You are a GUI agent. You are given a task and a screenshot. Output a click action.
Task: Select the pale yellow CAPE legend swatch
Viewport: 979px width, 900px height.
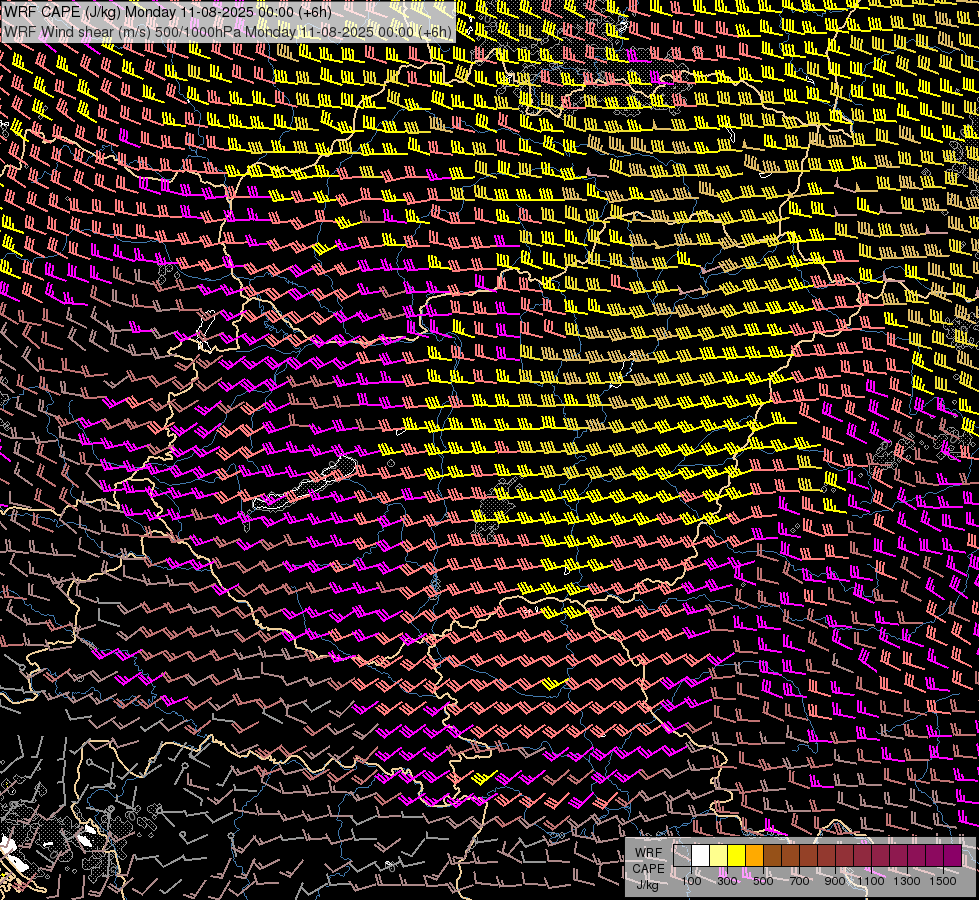pyautogui.click(x=719, y=856)
